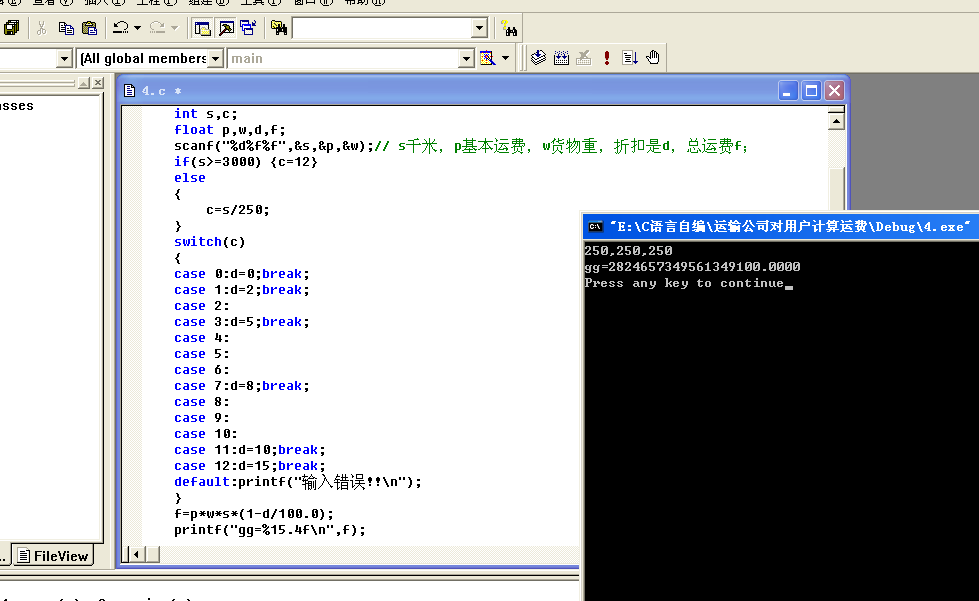Viewport: 979px width, 601px height.
Task: Click the red exclamation Execute Program icon
Action: 606,58
